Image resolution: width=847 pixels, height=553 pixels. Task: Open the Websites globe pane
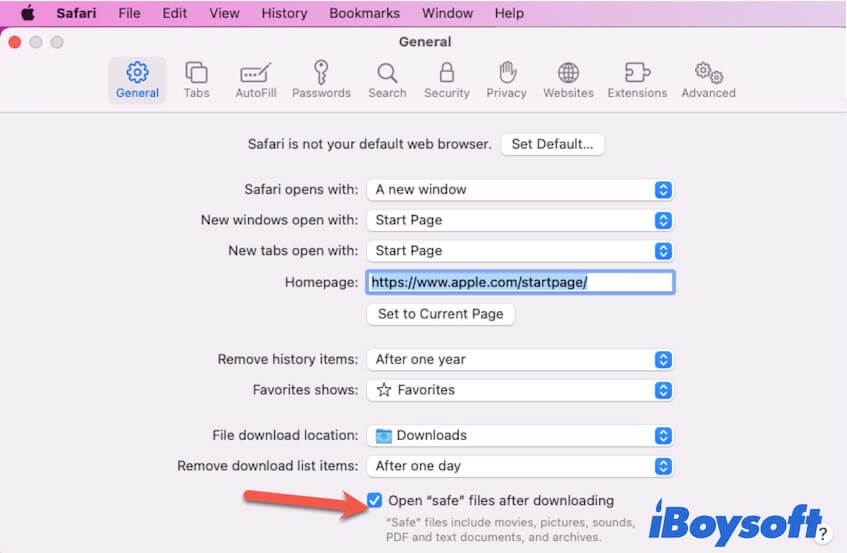pyautogui.click(x=568, y=80)
